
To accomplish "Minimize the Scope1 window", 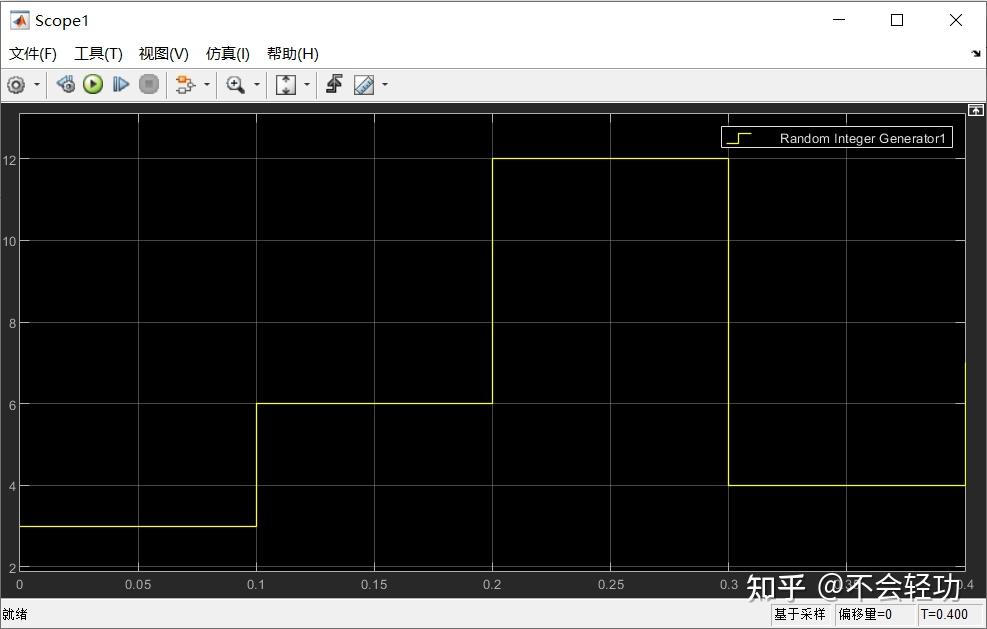I will (839, 20).
